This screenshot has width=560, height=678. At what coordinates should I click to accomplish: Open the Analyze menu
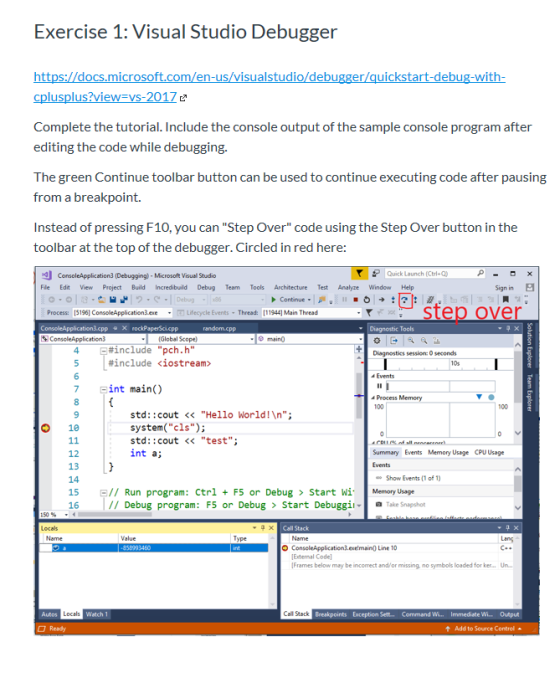pyautogui.click(x=348, y=287)
